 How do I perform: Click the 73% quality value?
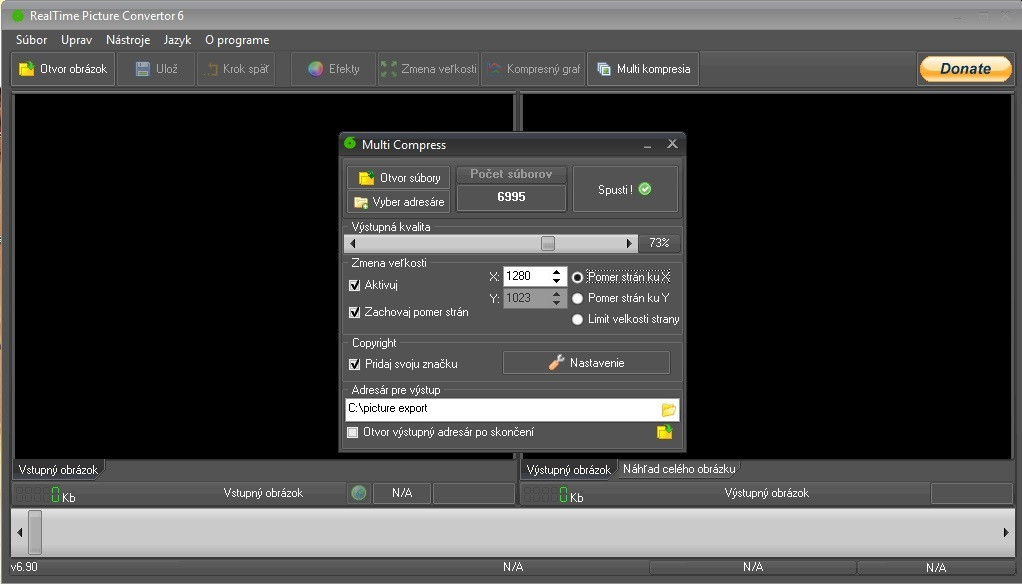coord(660,243)
